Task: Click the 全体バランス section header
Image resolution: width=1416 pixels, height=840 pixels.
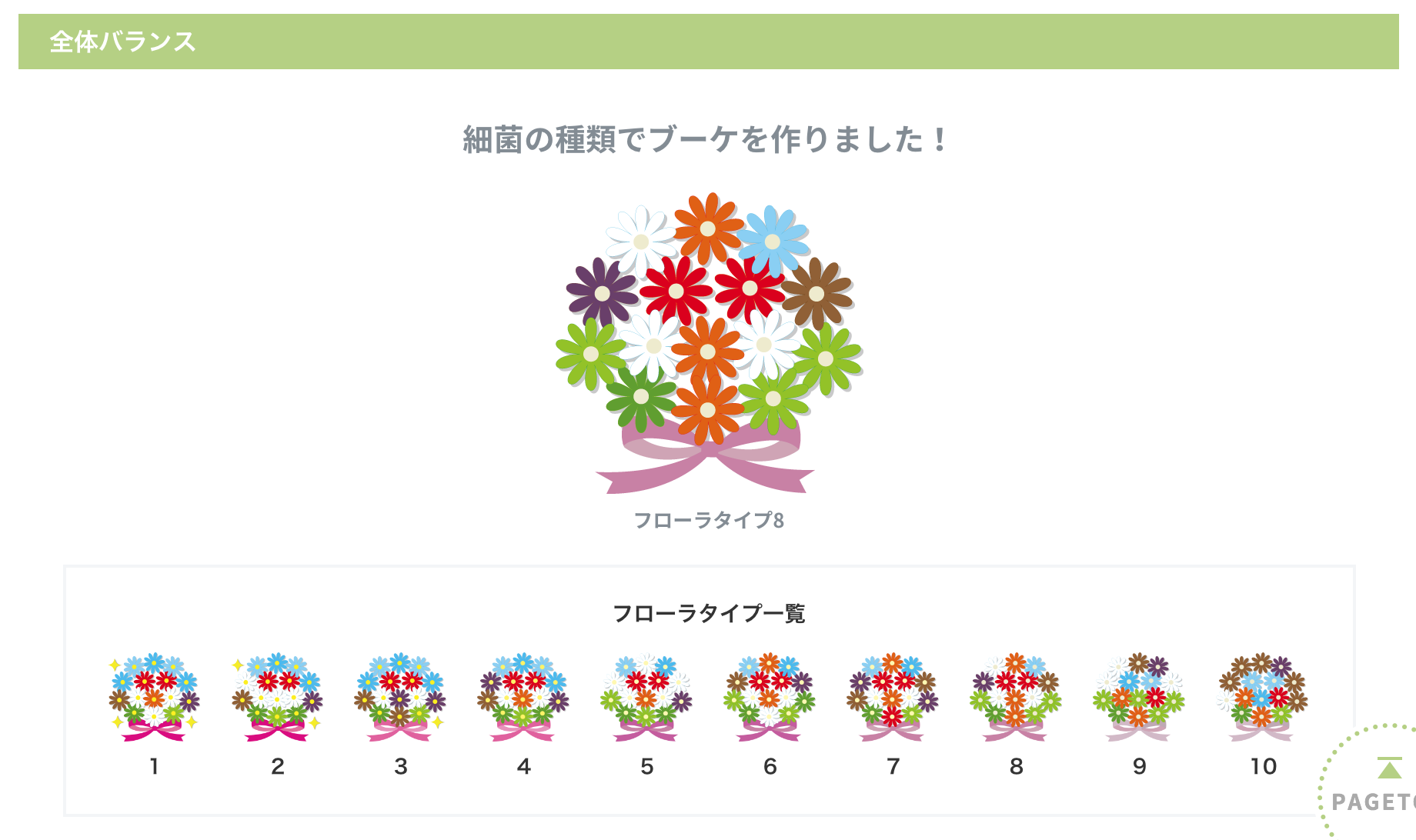Action: 123,42
